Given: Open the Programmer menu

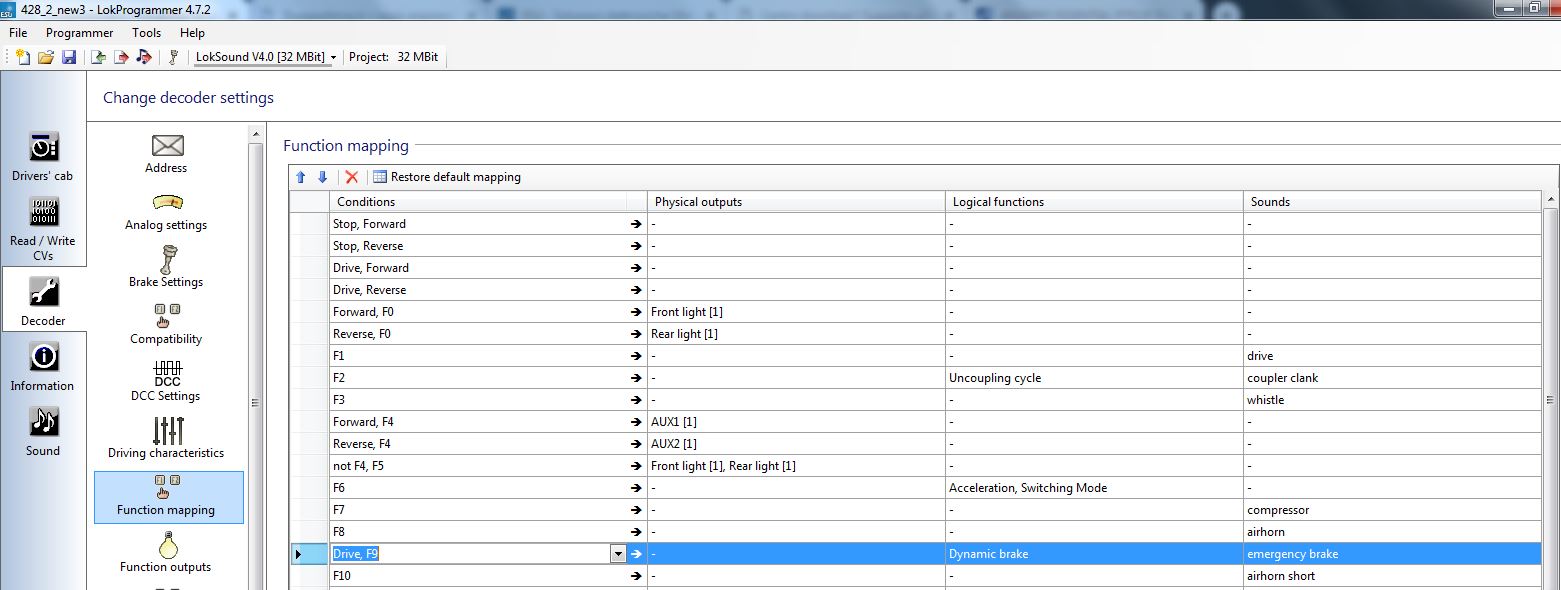Looking at the screenshot, I should (79, 33).
